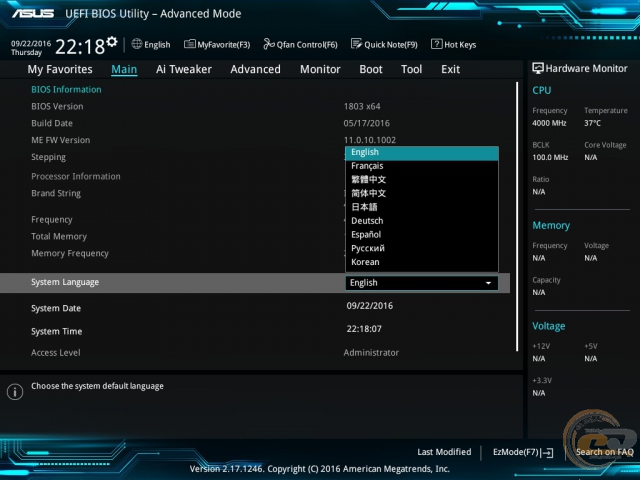The image size is (640, 480).
Task: Click the CPU frequency 4000 MHz value
Action: click(549, 123)
